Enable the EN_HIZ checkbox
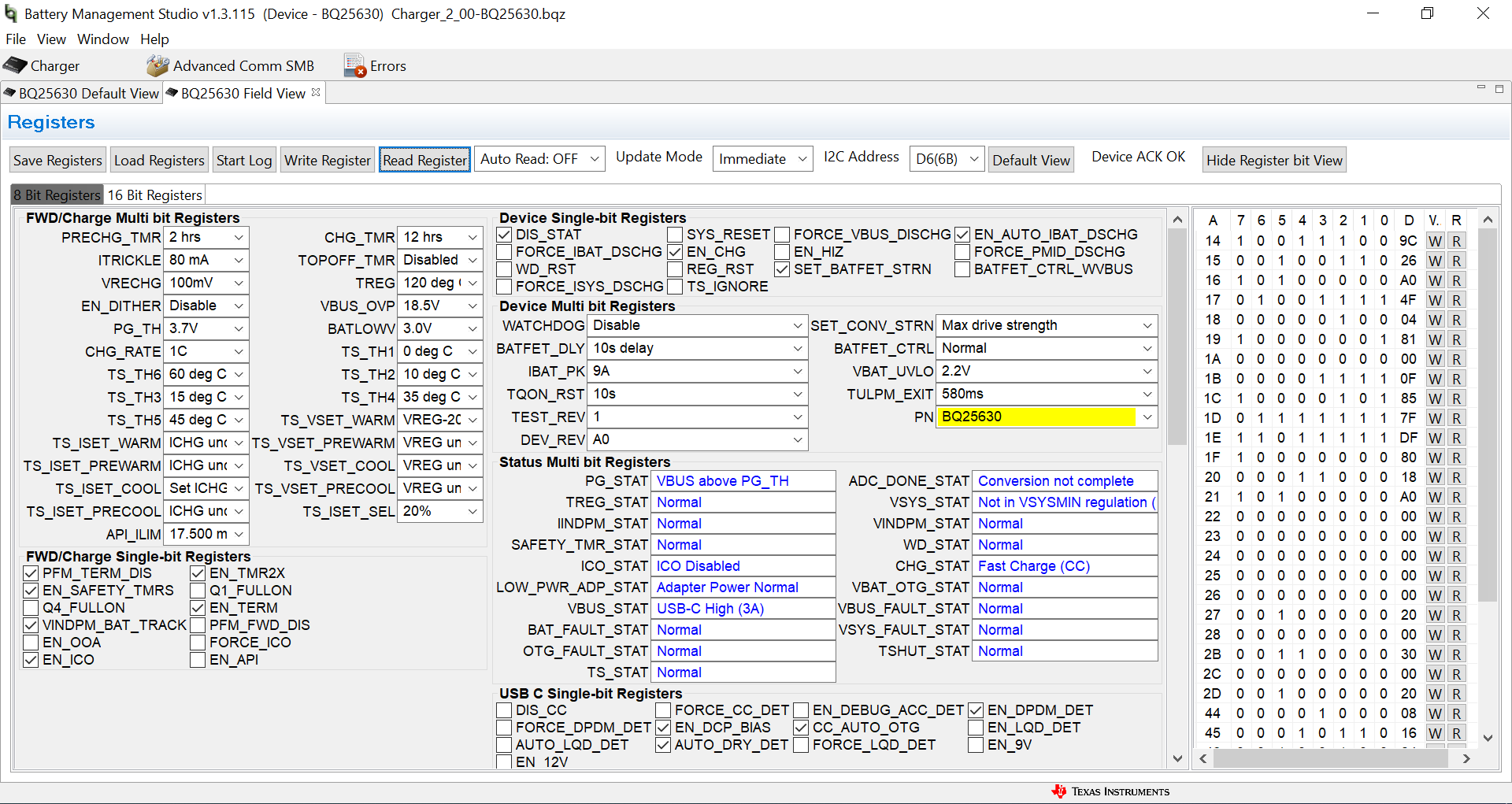Viewport: 1512px width, 804px height. point(782,252)
